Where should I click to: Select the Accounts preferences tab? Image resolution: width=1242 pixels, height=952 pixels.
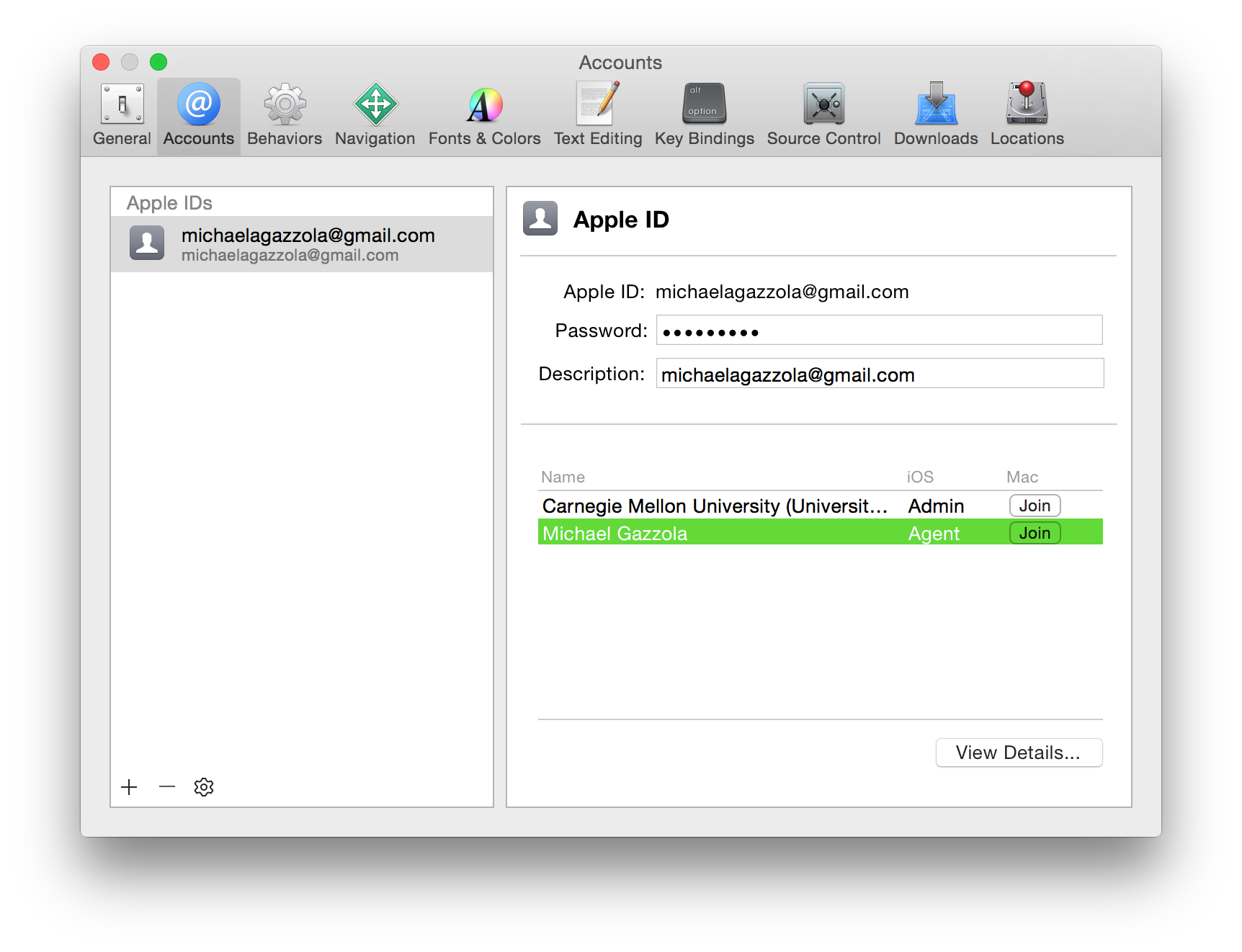click(199, 115)
